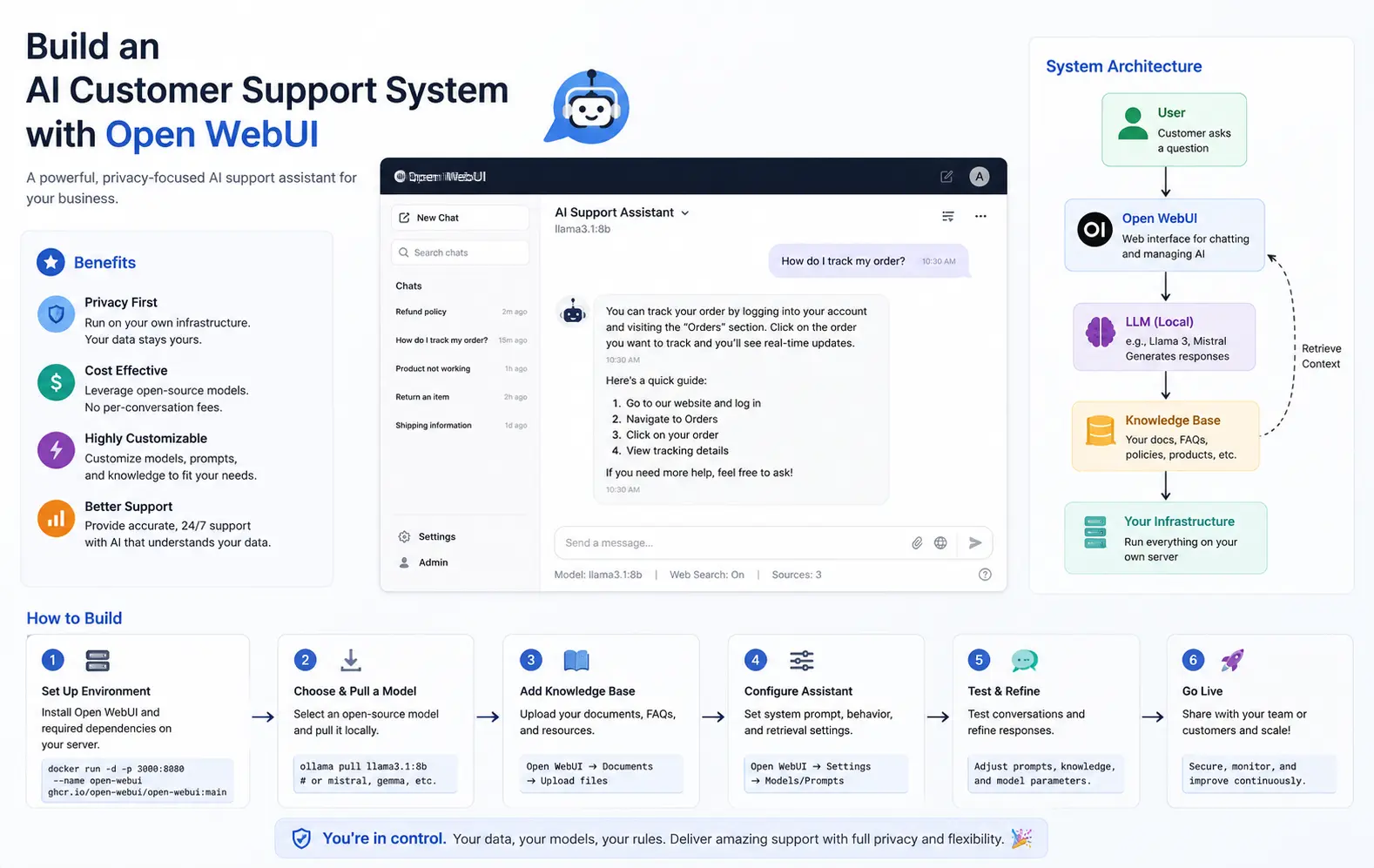
Task: Click the 'Open WebUI → Documents' code block
Action: (x=601, y=774)
